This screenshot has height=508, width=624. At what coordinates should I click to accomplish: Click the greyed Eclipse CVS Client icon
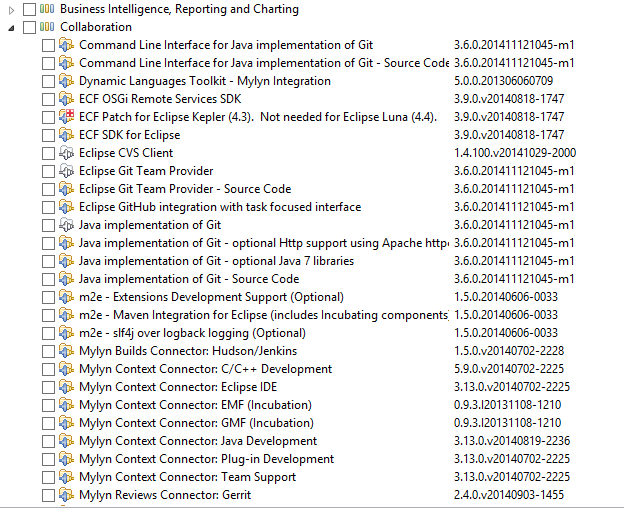click(x=66, y=152)
